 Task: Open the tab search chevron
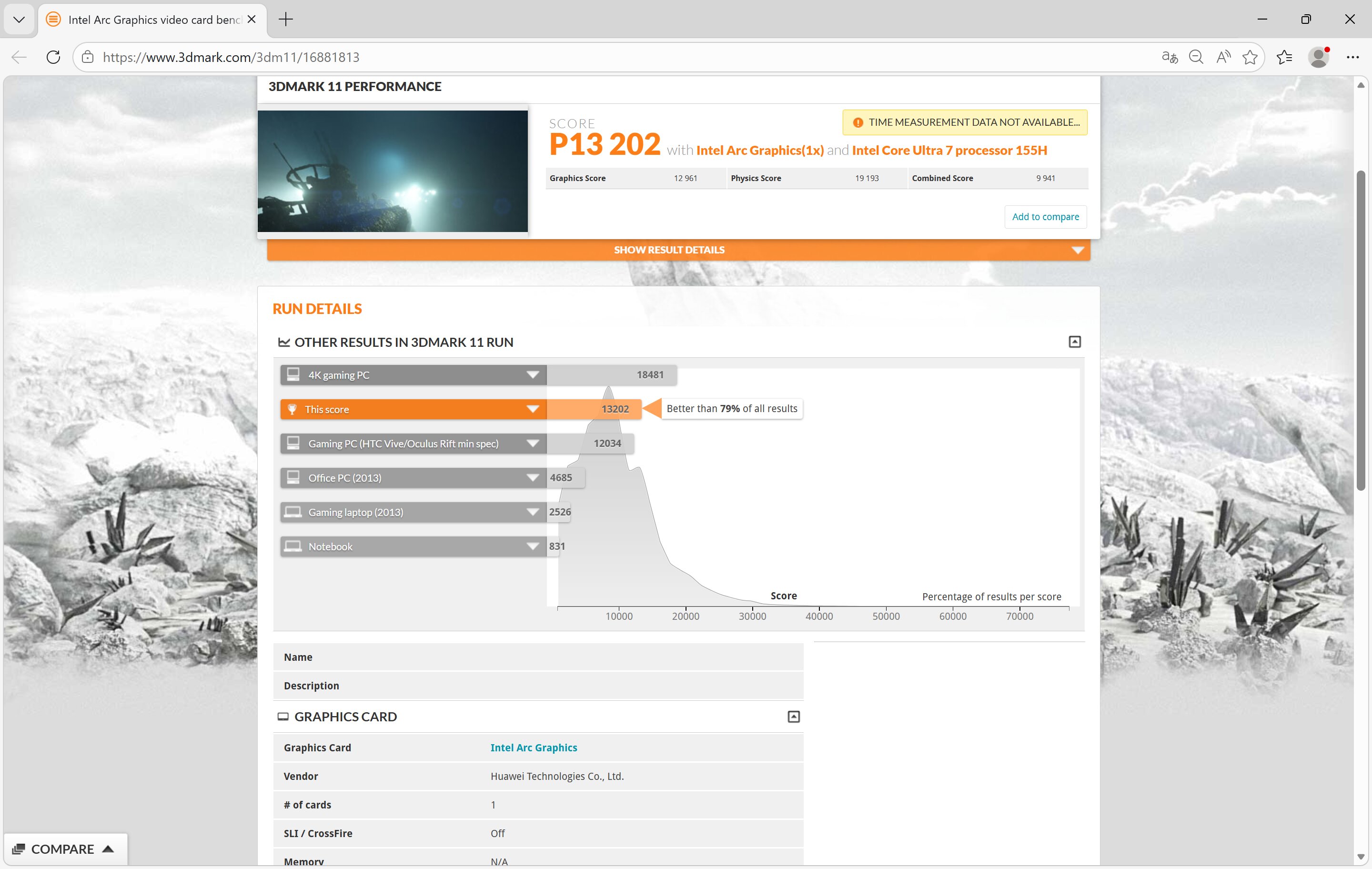tap(19, 20)
